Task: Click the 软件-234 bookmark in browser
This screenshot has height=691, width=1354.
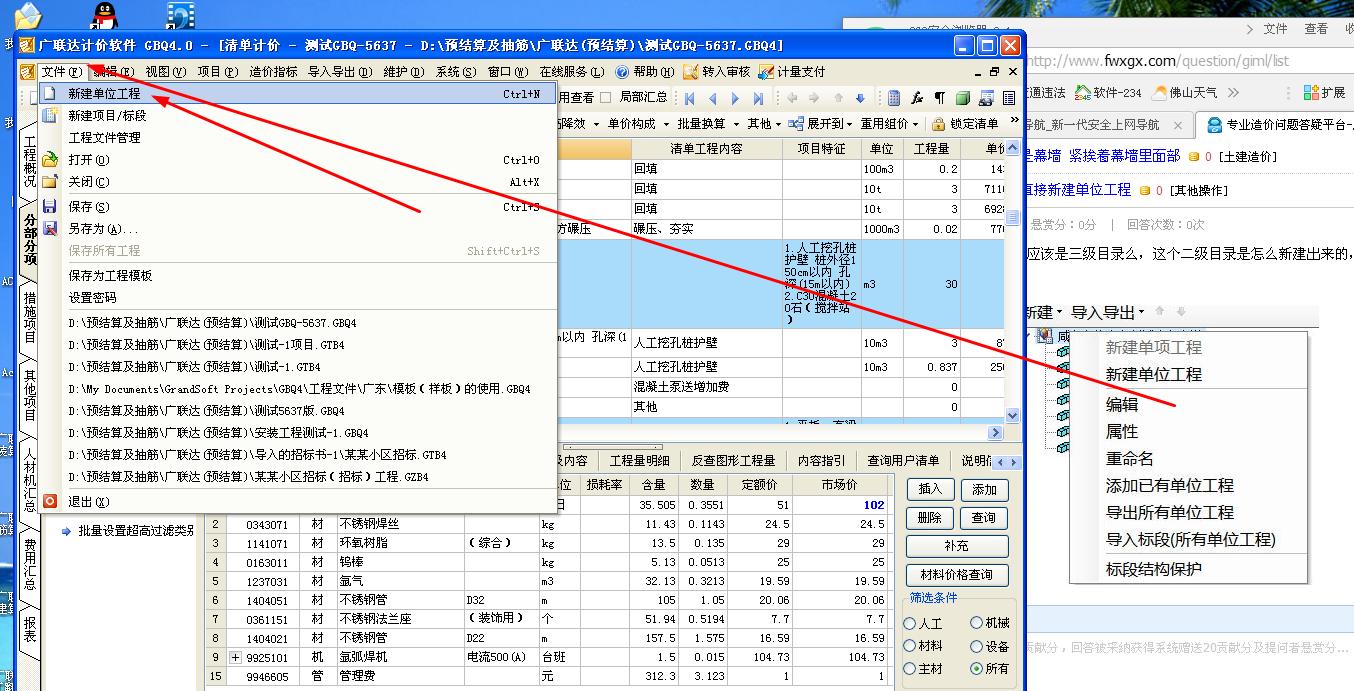Action: pos(1108,93)
